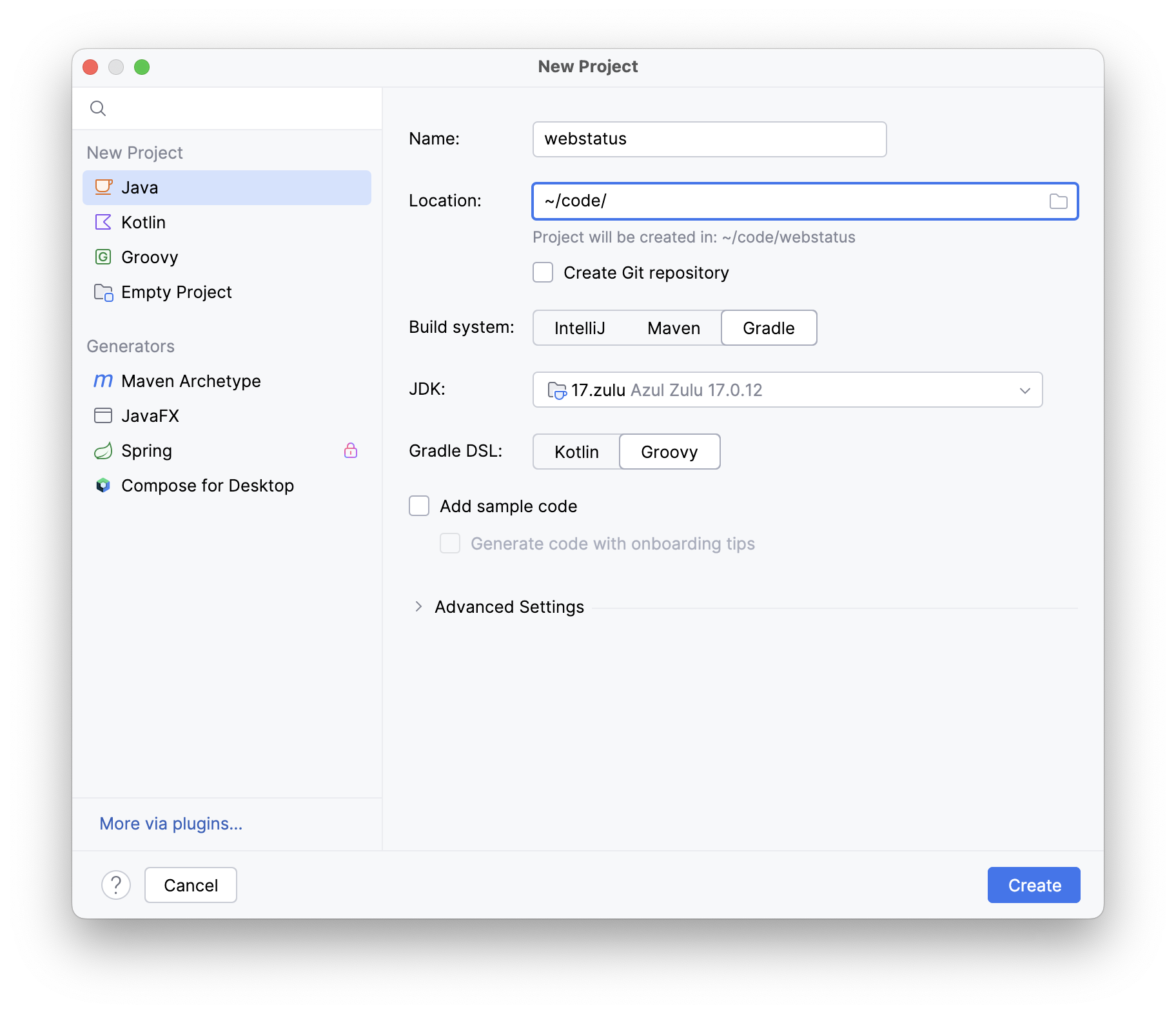This screenshot has height=1014, width=1176.
Task: Select the Java project type label
Action: [x=140, y=188]
